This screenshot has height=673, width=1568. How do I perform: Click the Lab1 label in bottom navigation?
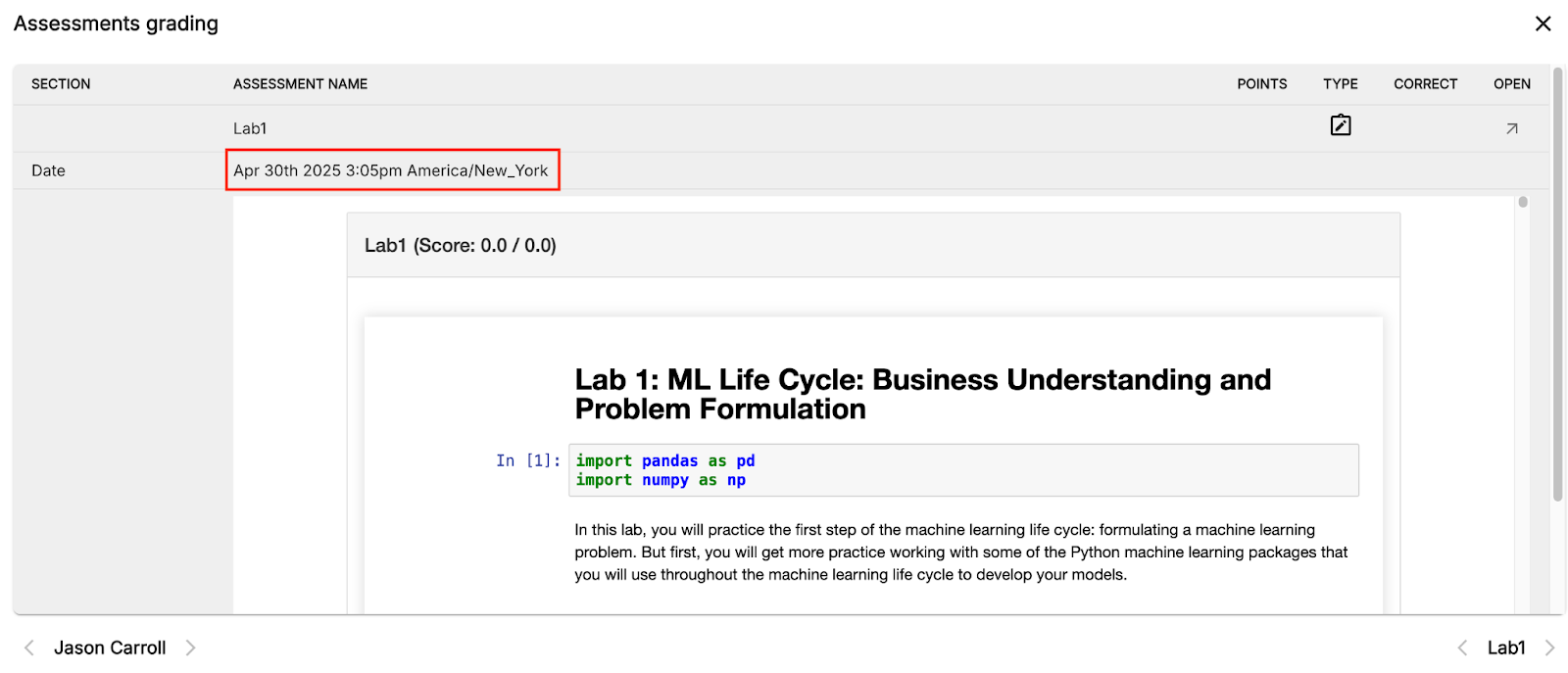click(1506, 648)
